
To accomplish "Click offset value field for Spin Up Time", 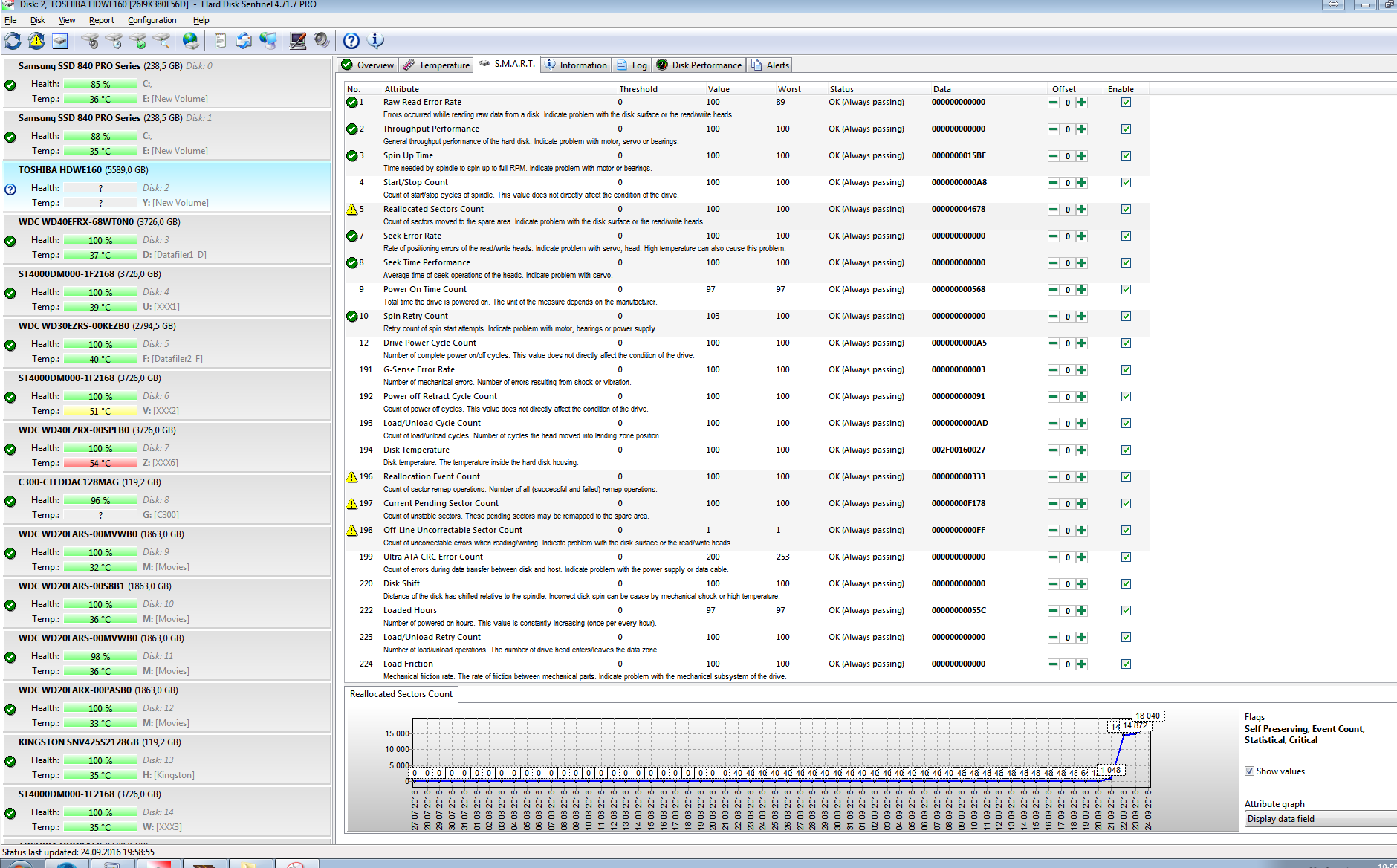I will 1068,156.
